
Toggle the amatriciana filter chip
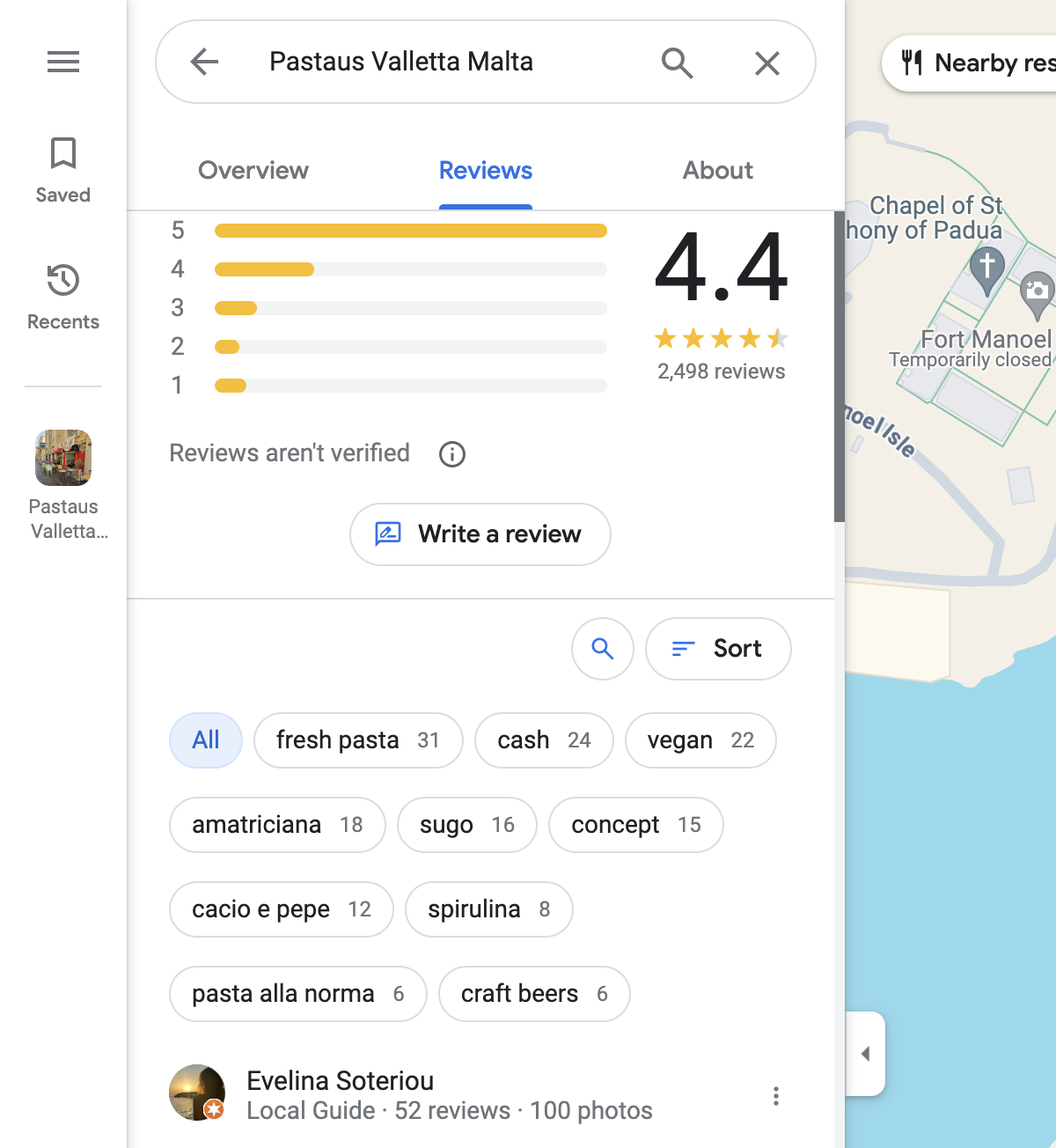click(x=277, y=825)
